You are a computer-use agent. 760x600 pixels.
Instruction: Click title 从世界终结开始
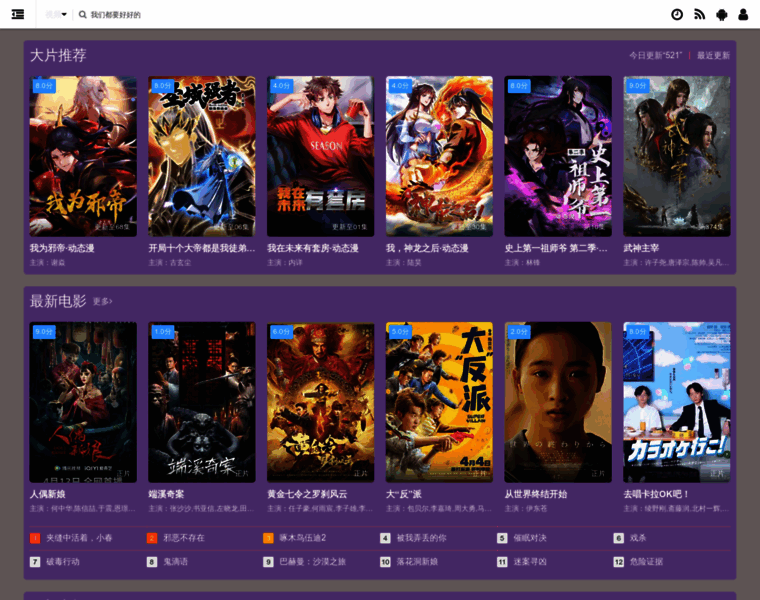click(536, 494)
